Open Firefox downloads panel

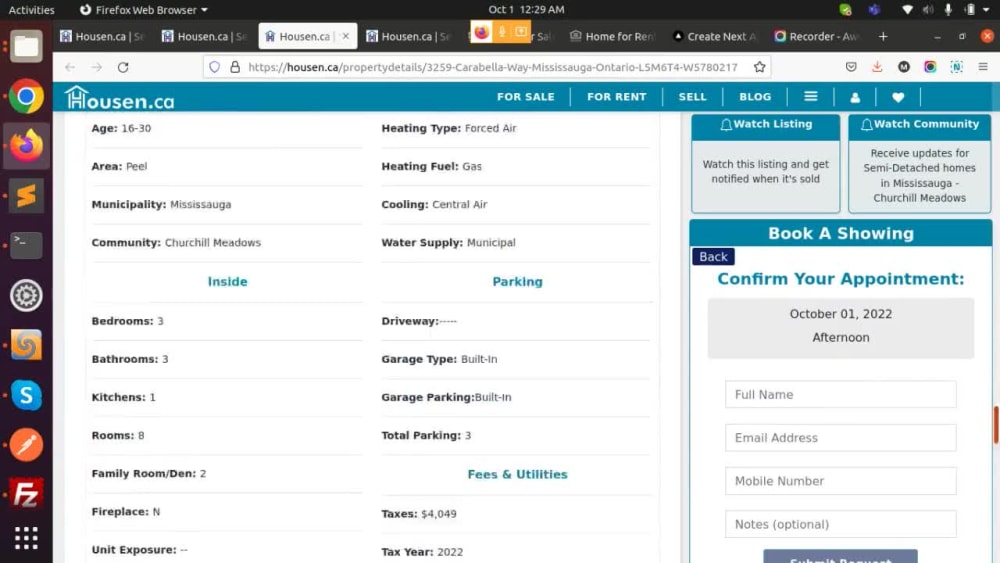coord(877,67)
